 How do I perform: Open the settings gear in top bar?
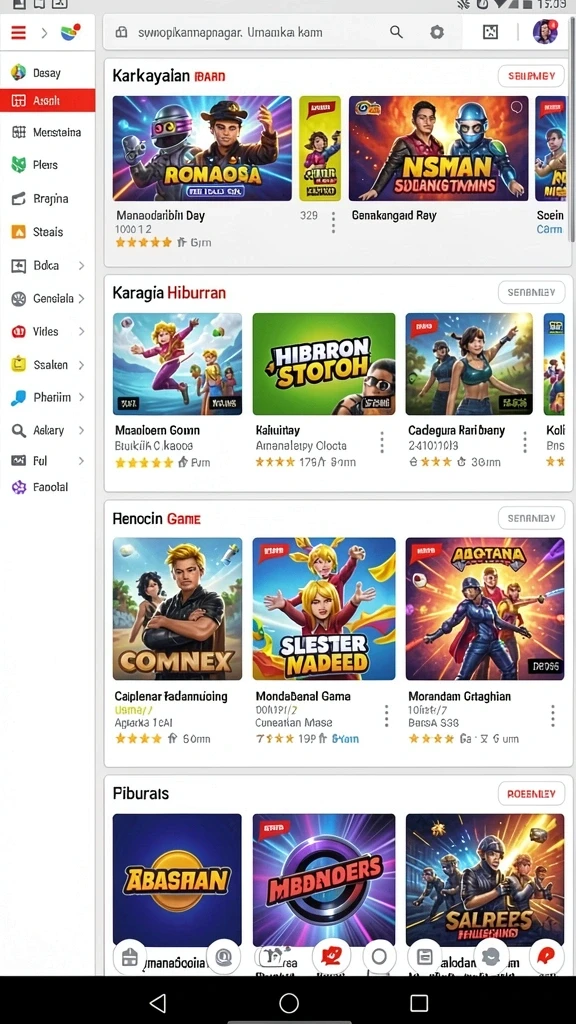437,32
